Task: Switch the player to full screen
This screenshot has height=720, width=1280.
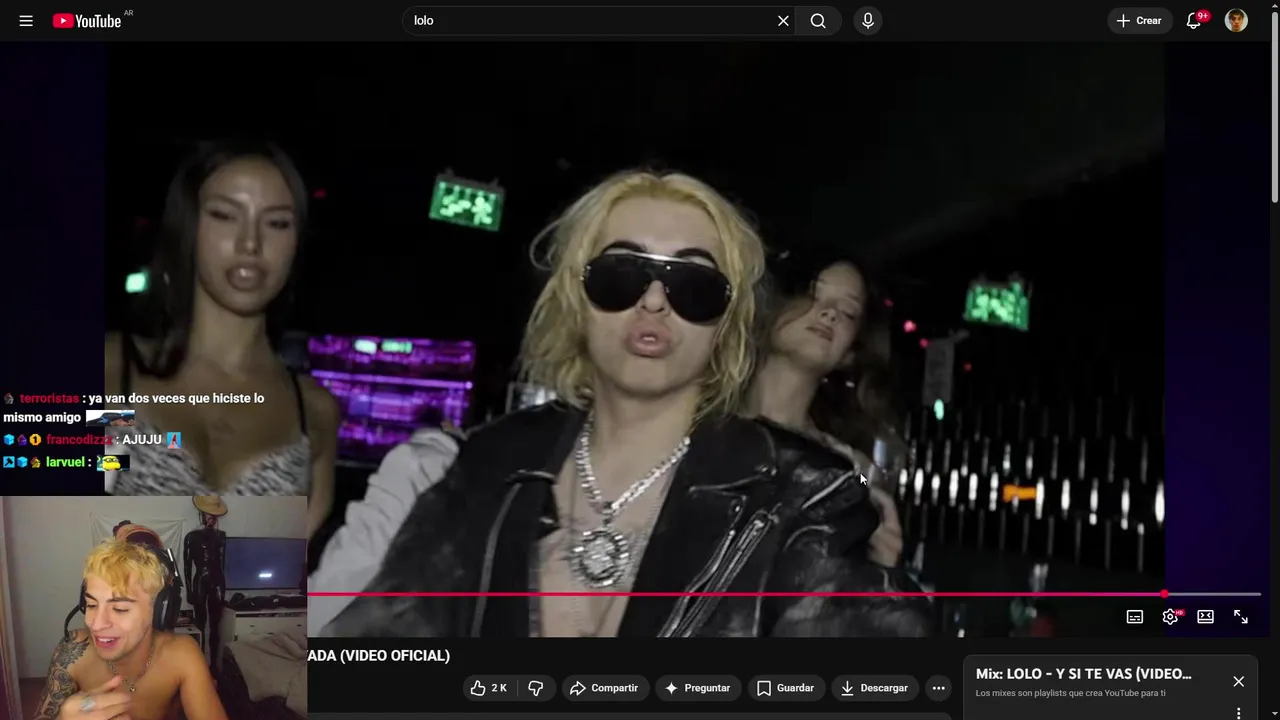Action: click(1241, 617)
